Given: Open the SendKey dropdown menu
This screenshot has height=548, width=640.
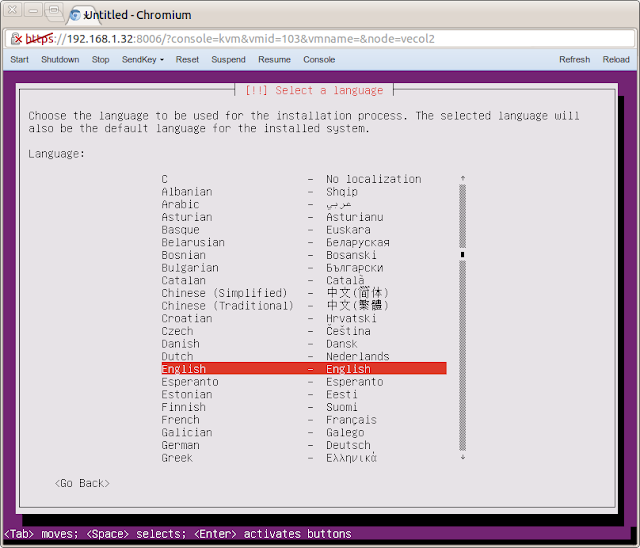Looking at the screenshot, I should pyautogui.click(x=143, y=60).
